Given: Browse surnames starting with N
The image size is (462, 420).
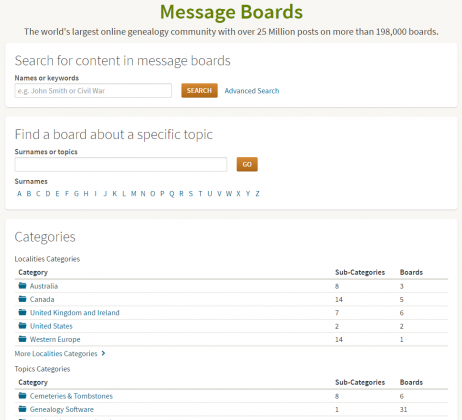Looking at the screenshot, I should coord(143,194).
